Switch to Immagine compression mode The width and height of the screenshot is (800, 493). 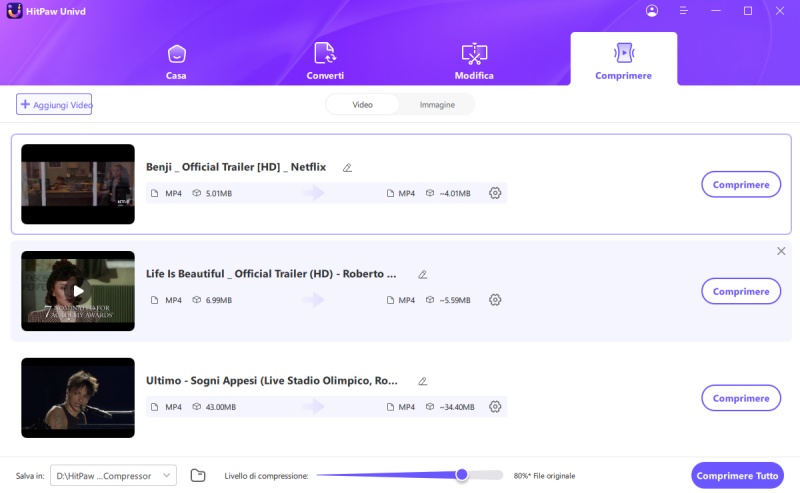coord(437,105)
